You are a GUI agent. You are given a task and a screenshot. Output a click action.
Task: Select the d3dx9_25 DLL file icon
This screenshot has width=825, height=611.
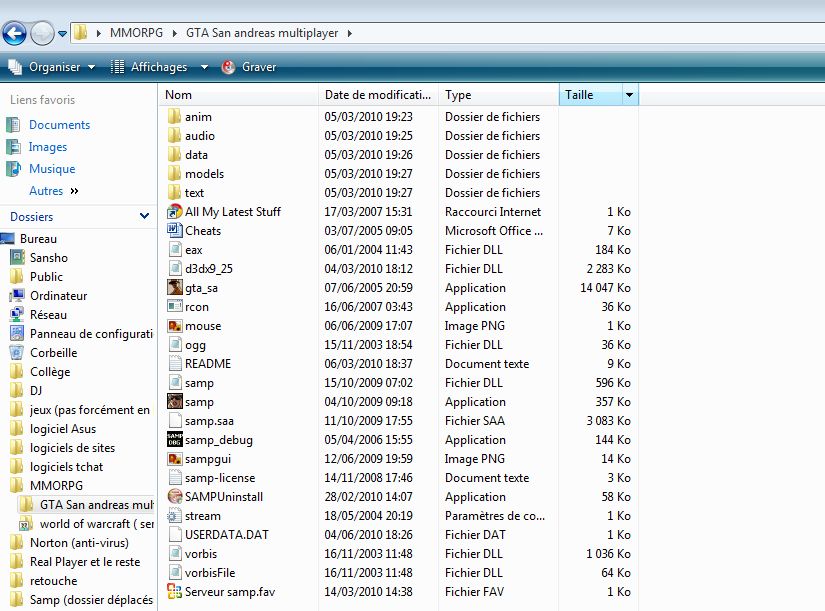point(175,268)
